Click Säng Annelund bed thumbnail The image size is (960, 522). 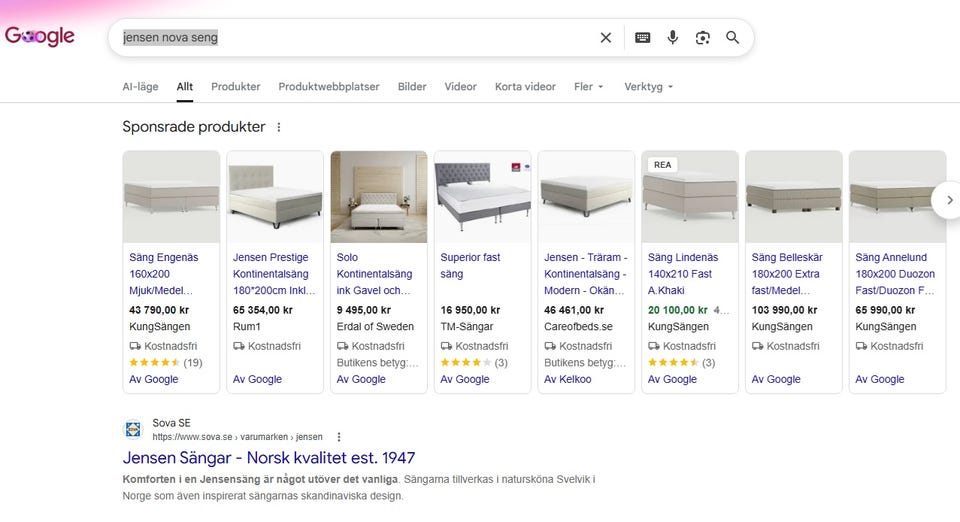tap(898, 196)
